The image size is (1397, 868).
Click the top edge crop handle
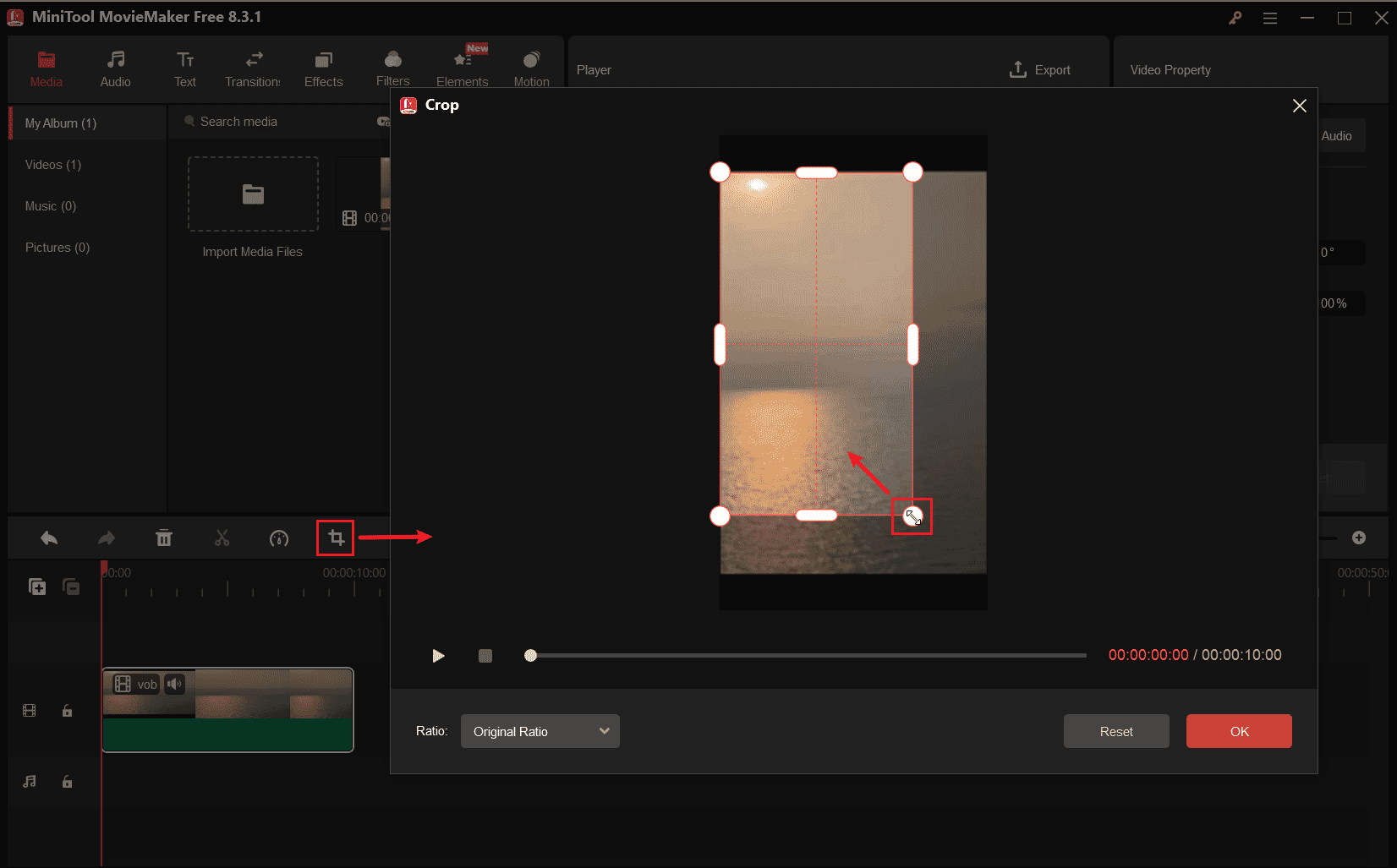pos(816,172)
